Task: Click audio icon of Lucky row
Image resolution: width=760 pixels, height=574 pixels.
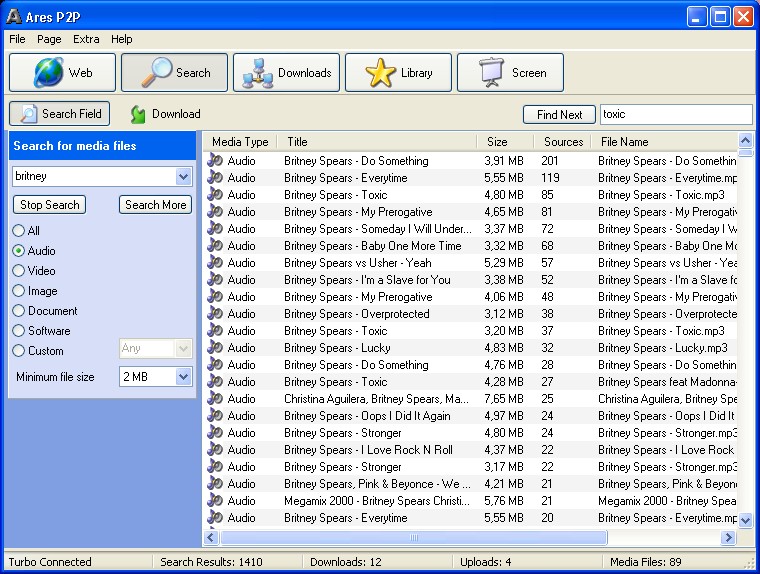Action: 215,347
